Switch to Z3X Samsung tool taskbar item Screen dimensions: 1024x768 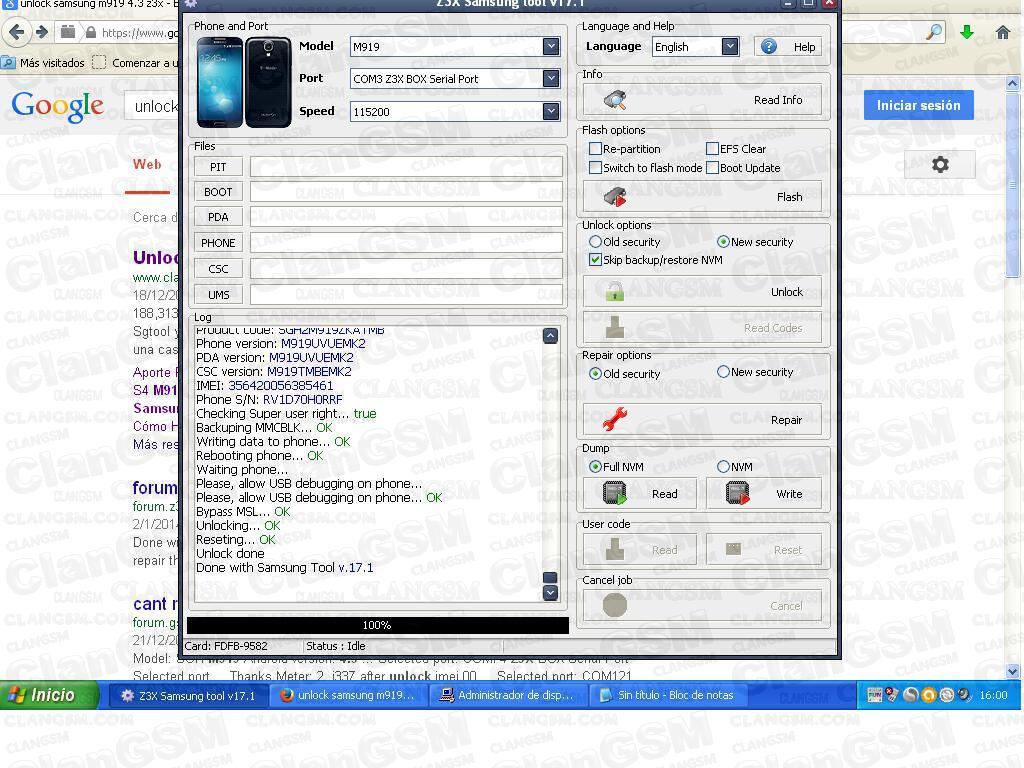[188, 696]
